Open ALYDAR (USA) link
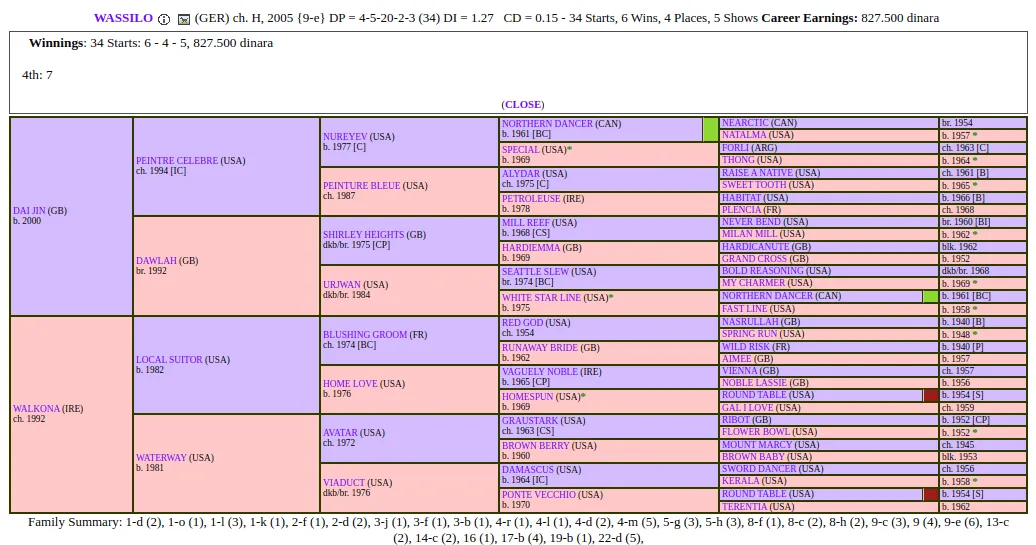 click(x=521, y=174)
